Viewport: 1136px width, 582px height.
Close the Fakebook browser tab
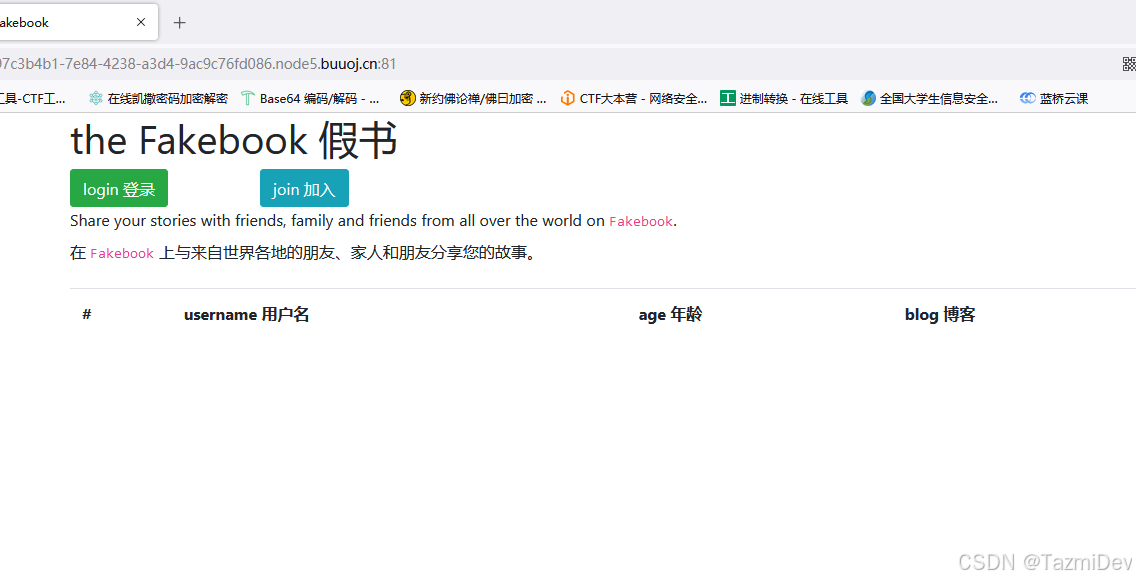(x=141, y=22)
